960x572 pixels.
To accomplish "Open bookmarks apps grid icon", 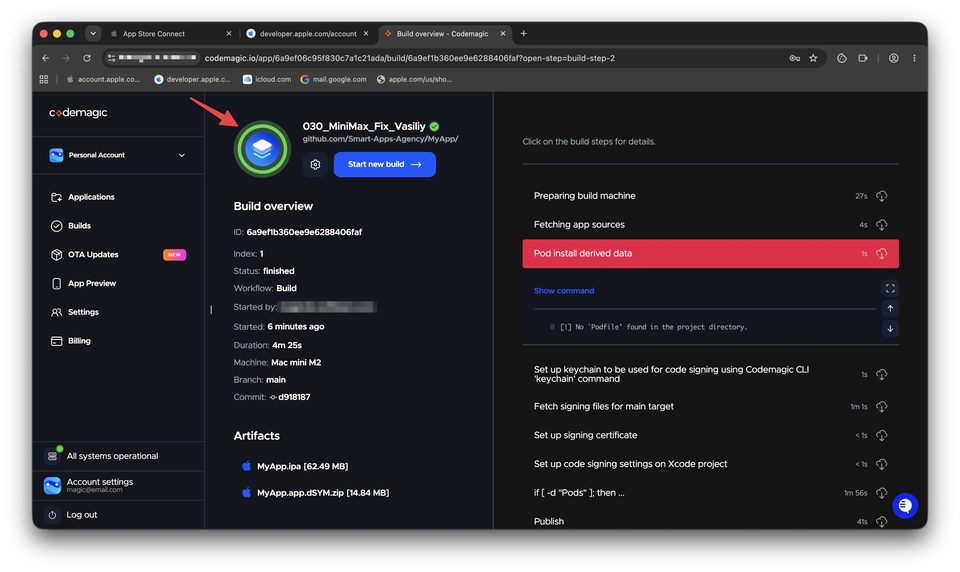I will 43,80.
